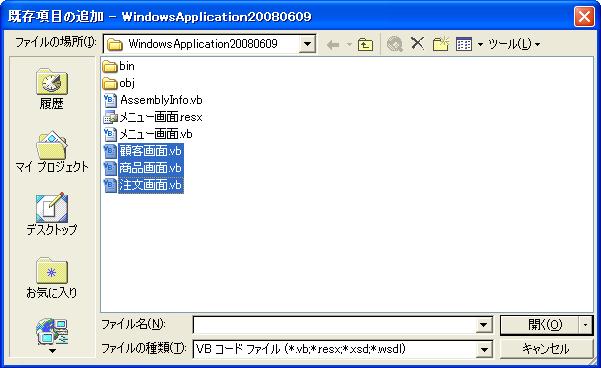Select the obj folder
Viewport: 601px width, 368px height.
click(119, 83)
